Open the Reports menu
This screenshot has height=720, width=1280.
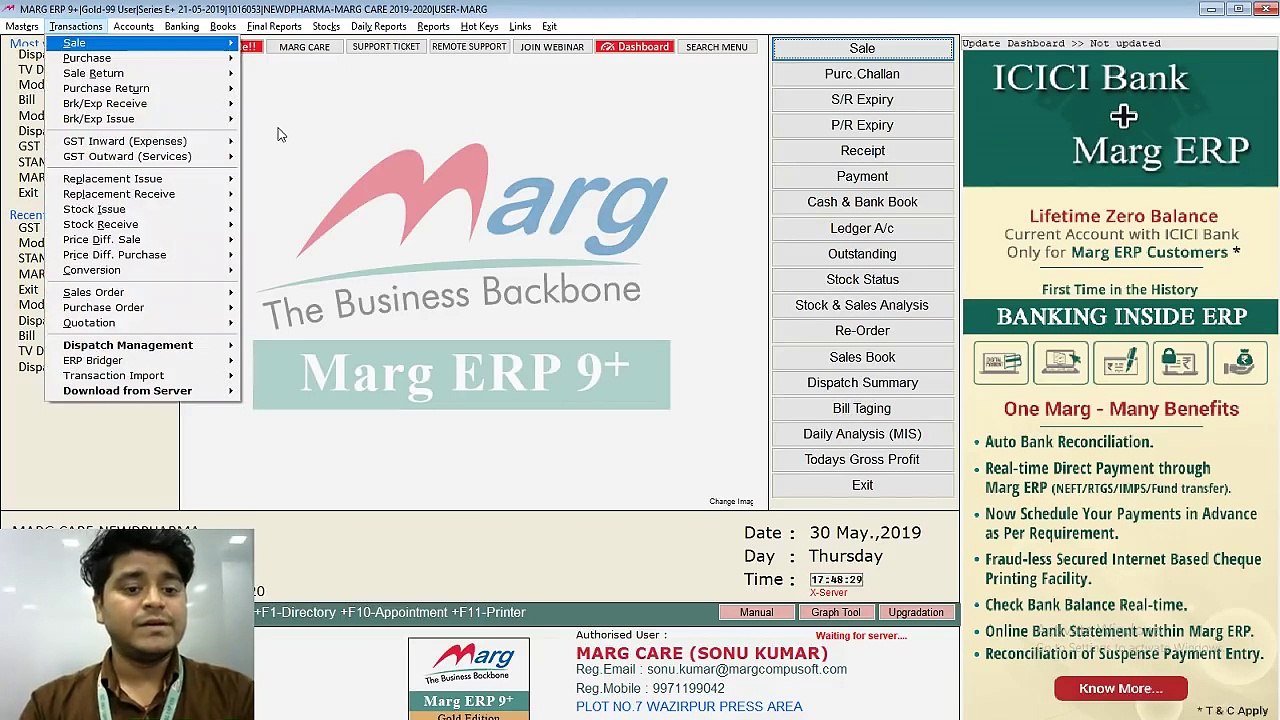point(433,26)
